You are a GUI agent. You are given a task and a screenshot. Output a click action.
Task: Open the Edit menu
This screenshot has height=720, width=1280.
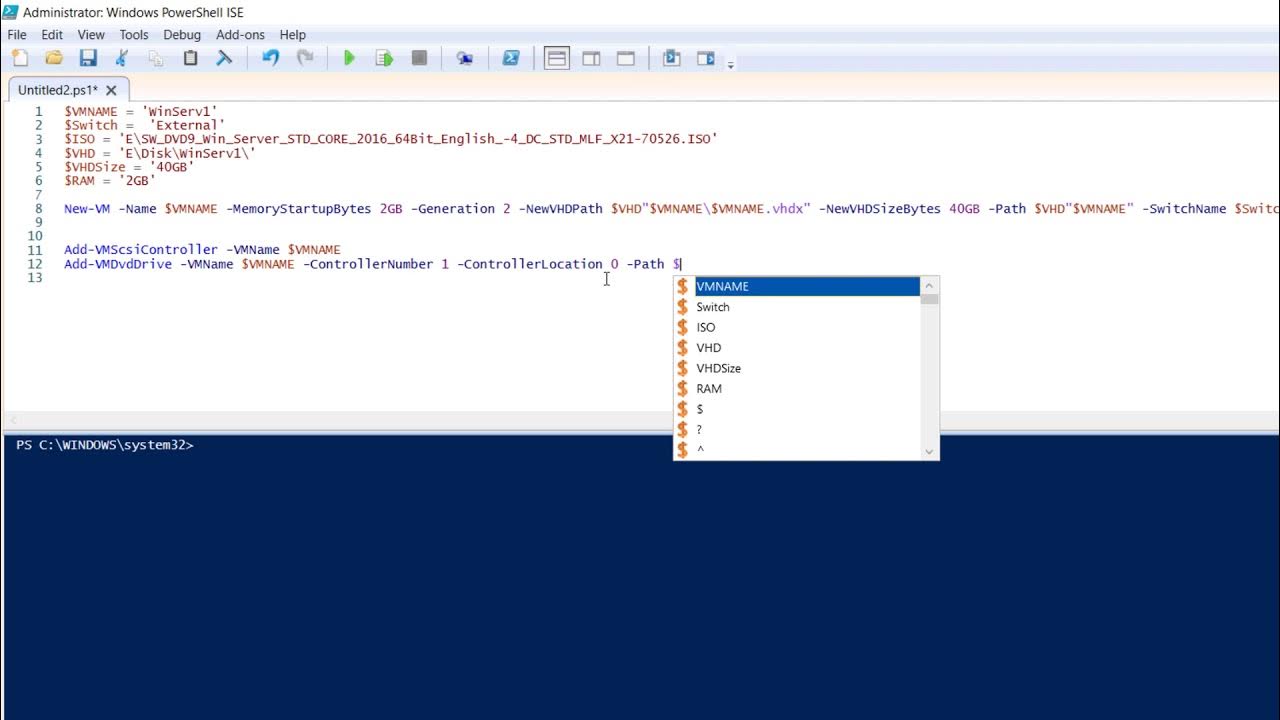pyautogui.click(x=52, y=34)
